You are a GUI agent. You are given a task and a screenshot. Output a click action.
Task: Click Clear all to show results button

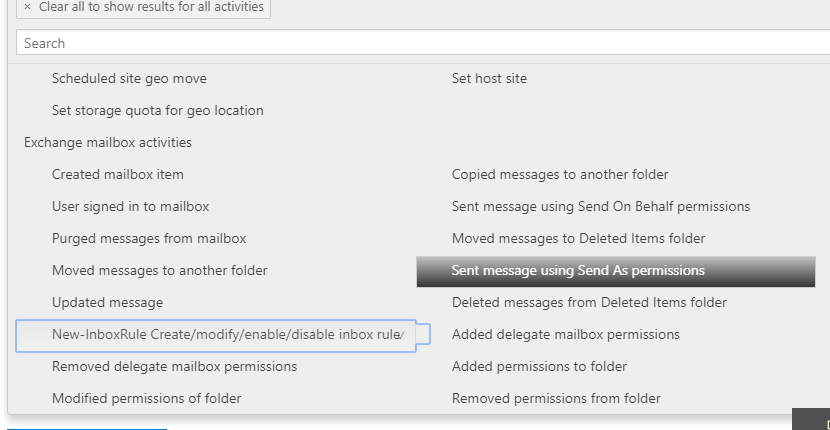tap(143, 7)
